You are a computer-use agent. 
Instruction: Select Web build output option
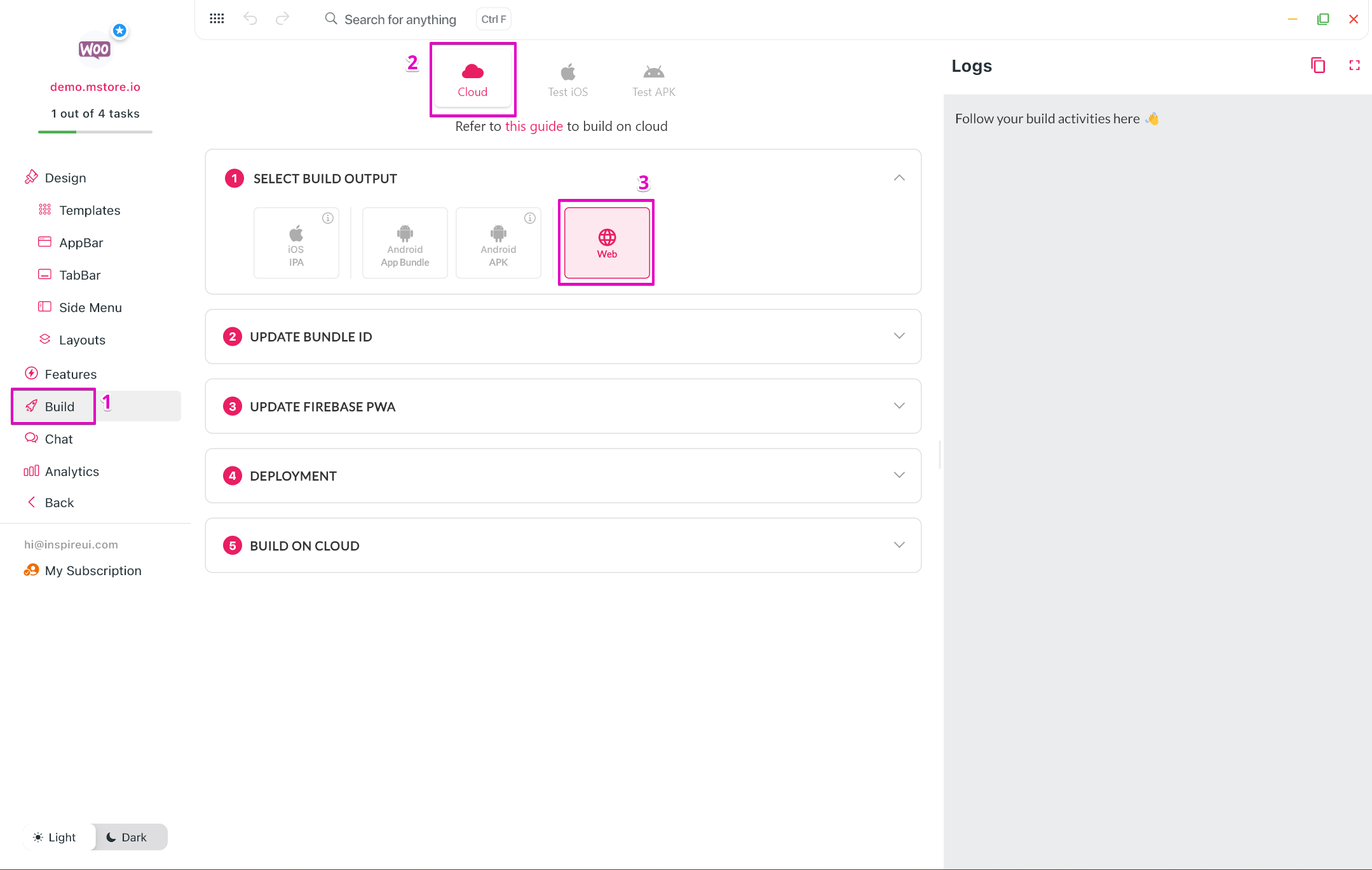[x=607, y=243]
